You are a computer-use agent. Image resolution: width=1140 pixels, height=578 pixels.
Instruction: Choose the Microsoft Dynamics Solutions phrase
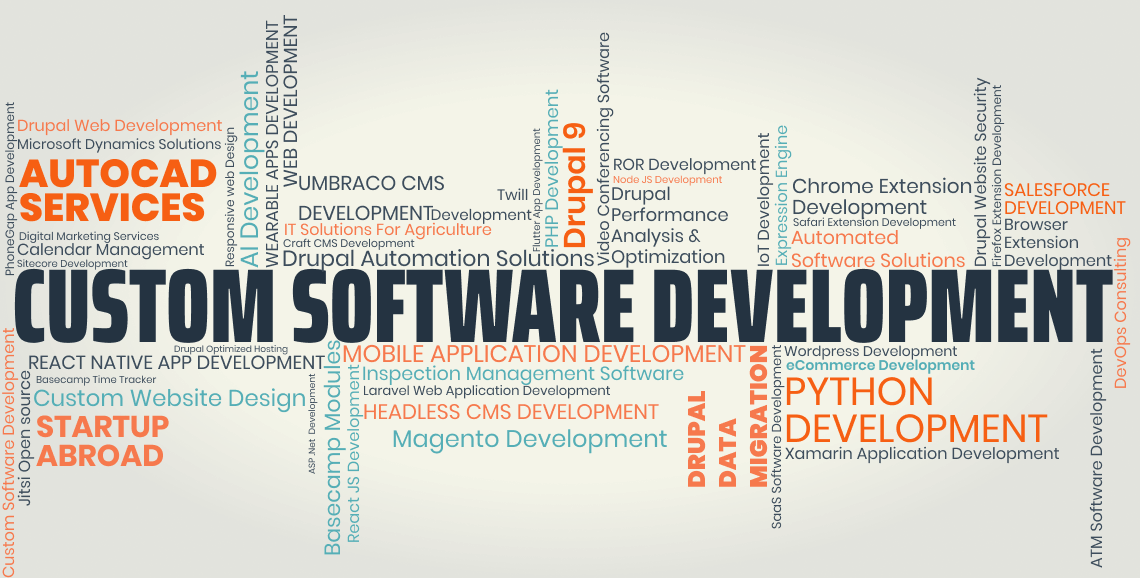click(119, 144)
